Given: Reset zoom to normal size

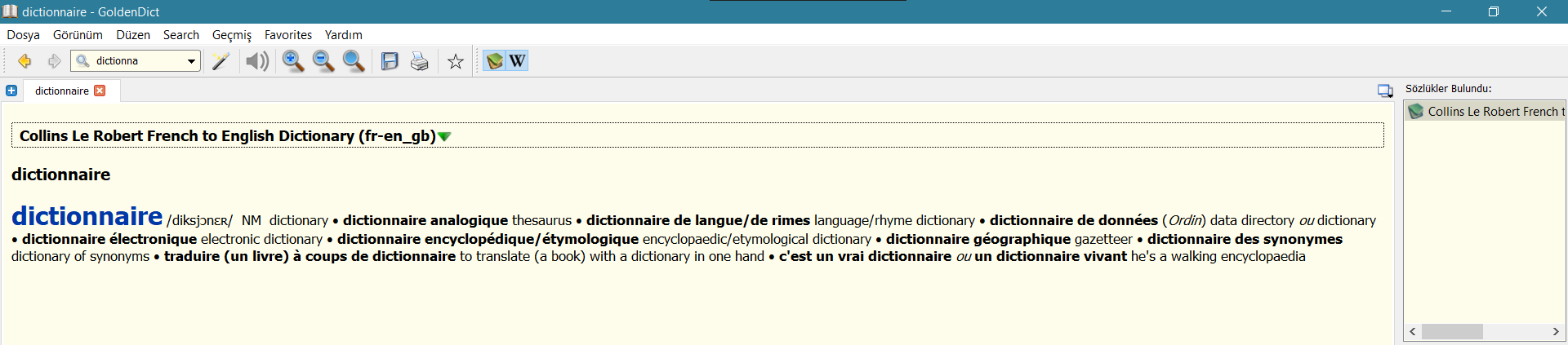Looking at the screenshot, I should pyautogui.click(x=354, y=61).
